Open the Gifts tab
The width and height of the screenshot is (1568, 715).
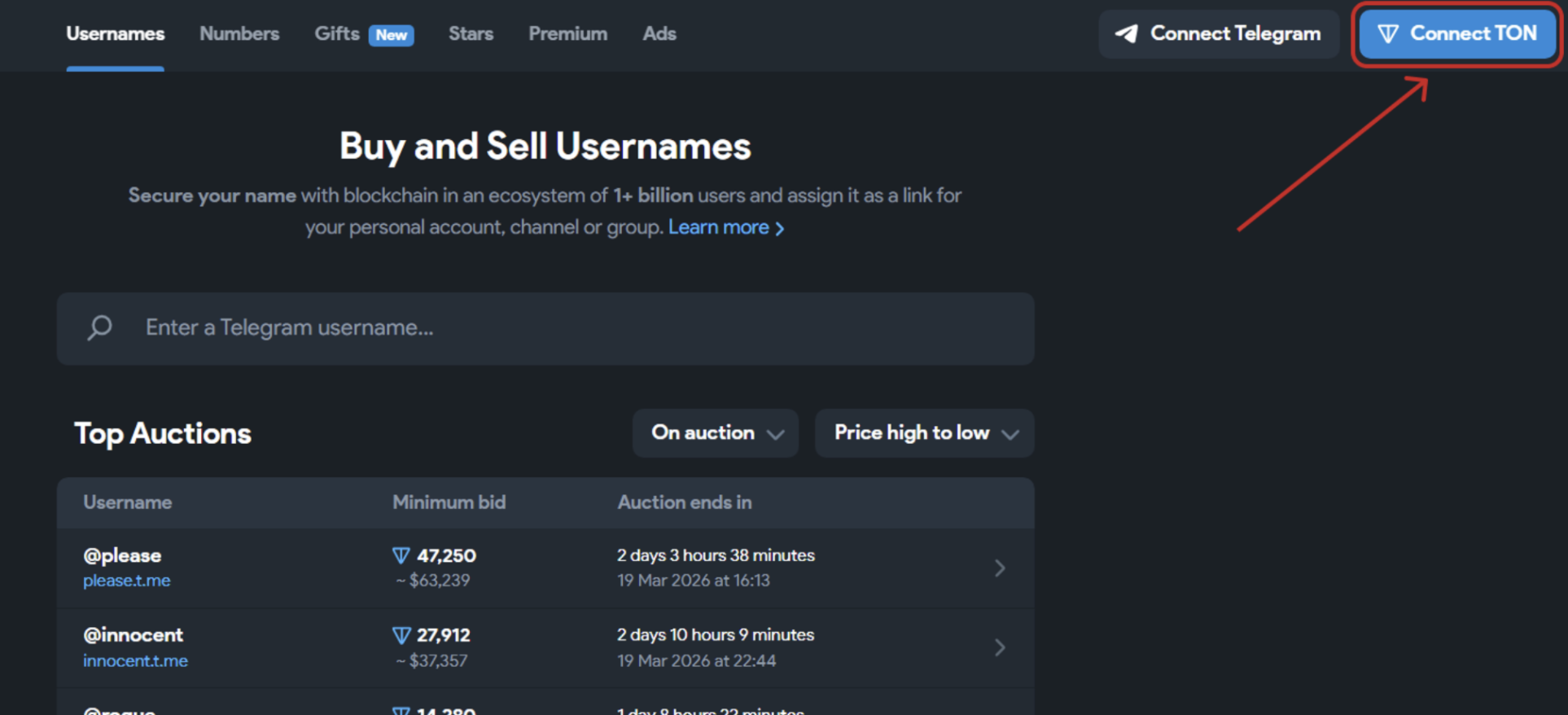click(x=337, y=33)
